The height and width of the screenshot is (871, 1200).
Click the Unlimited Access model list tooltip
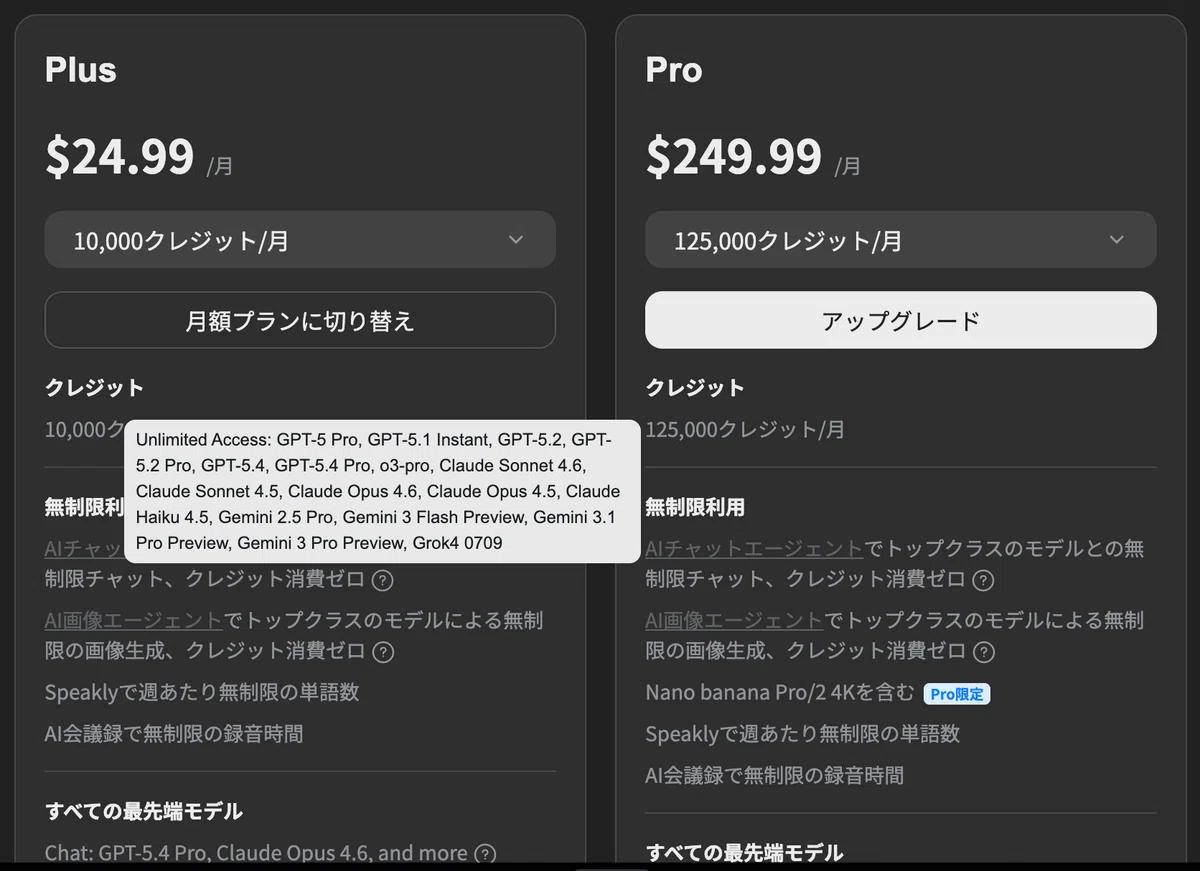point(382,491)
